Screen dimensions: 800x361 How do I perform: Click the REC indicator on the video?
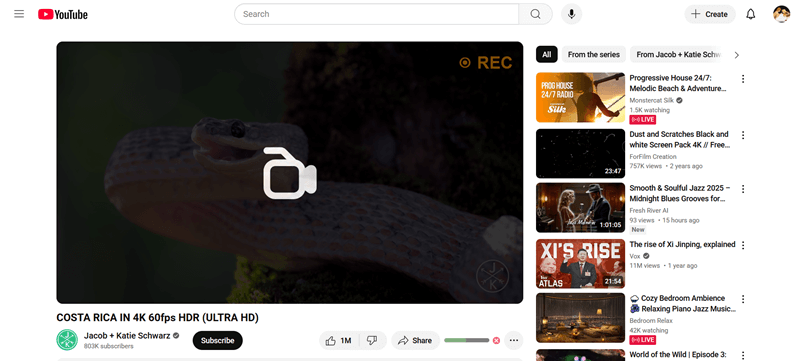click(x=486, y=63)
